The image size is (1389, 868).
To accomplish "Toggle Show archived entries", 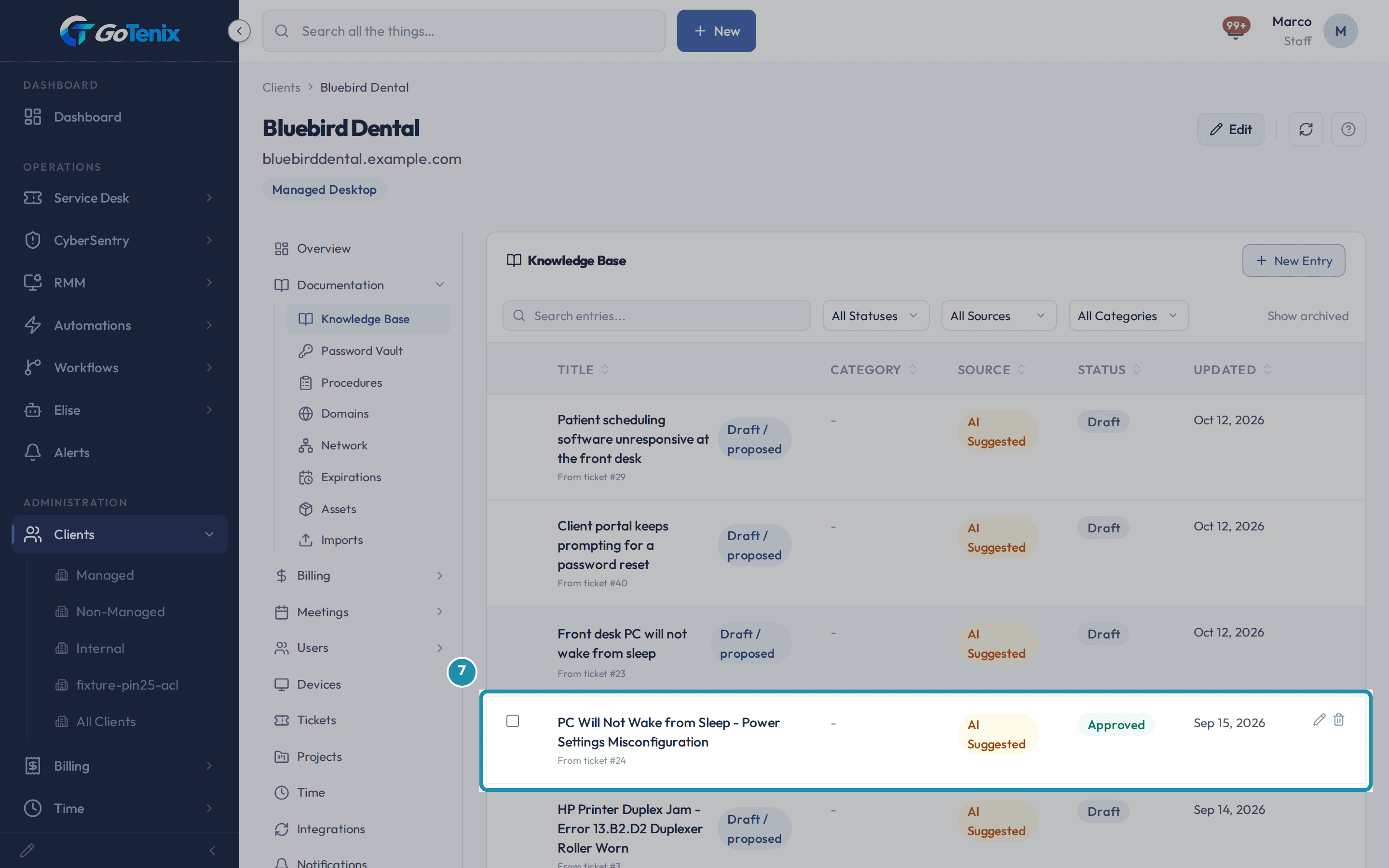I will click(x=1307, y=316).
